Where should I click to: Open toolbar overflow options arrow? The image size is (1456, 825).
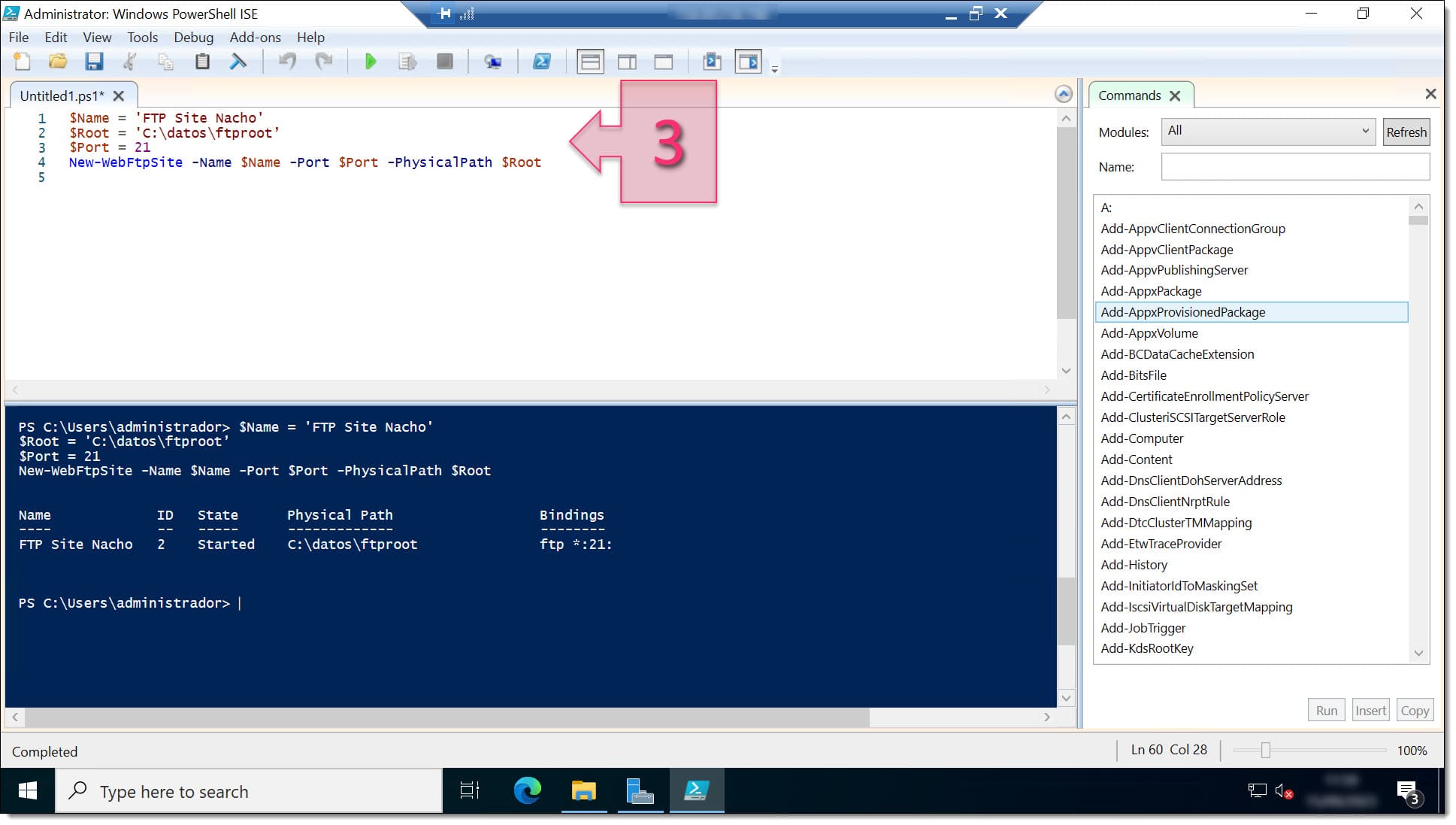click(774, 69)
